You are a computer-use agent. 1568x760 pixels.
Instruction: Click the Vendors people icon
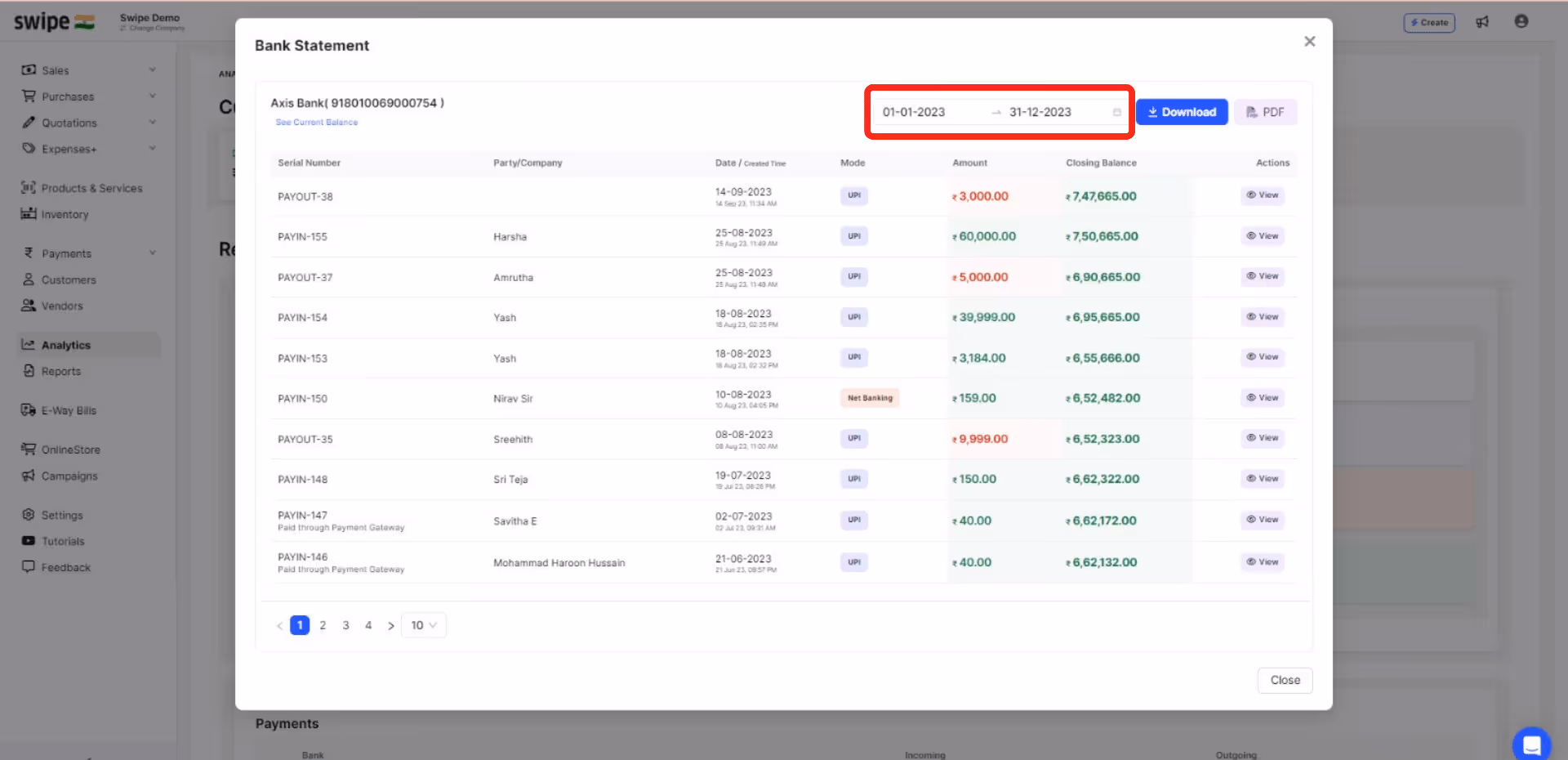tap(29, 306)
